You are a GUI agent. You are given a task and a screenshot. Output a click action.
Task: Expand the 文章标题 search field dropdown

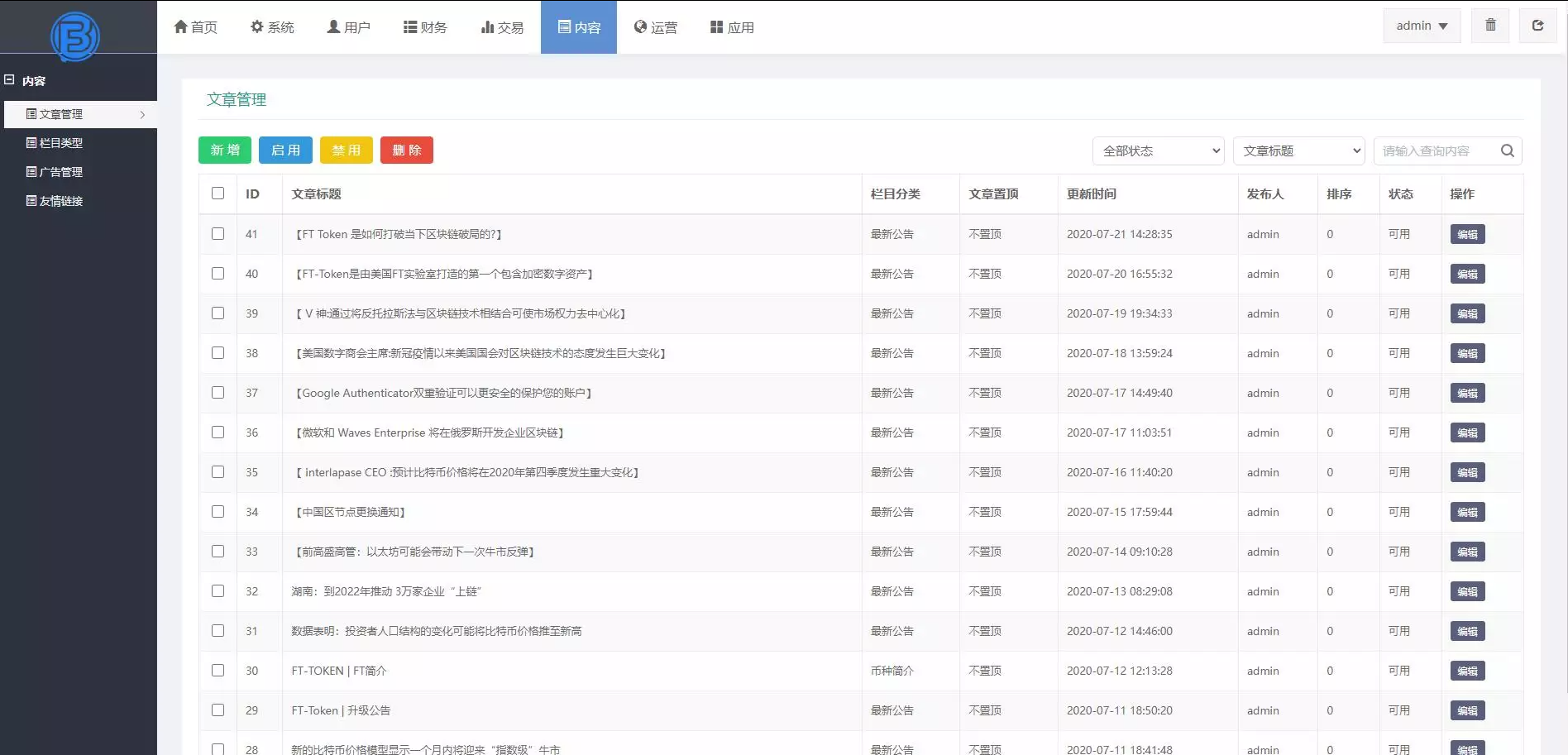coord(1298,151)
